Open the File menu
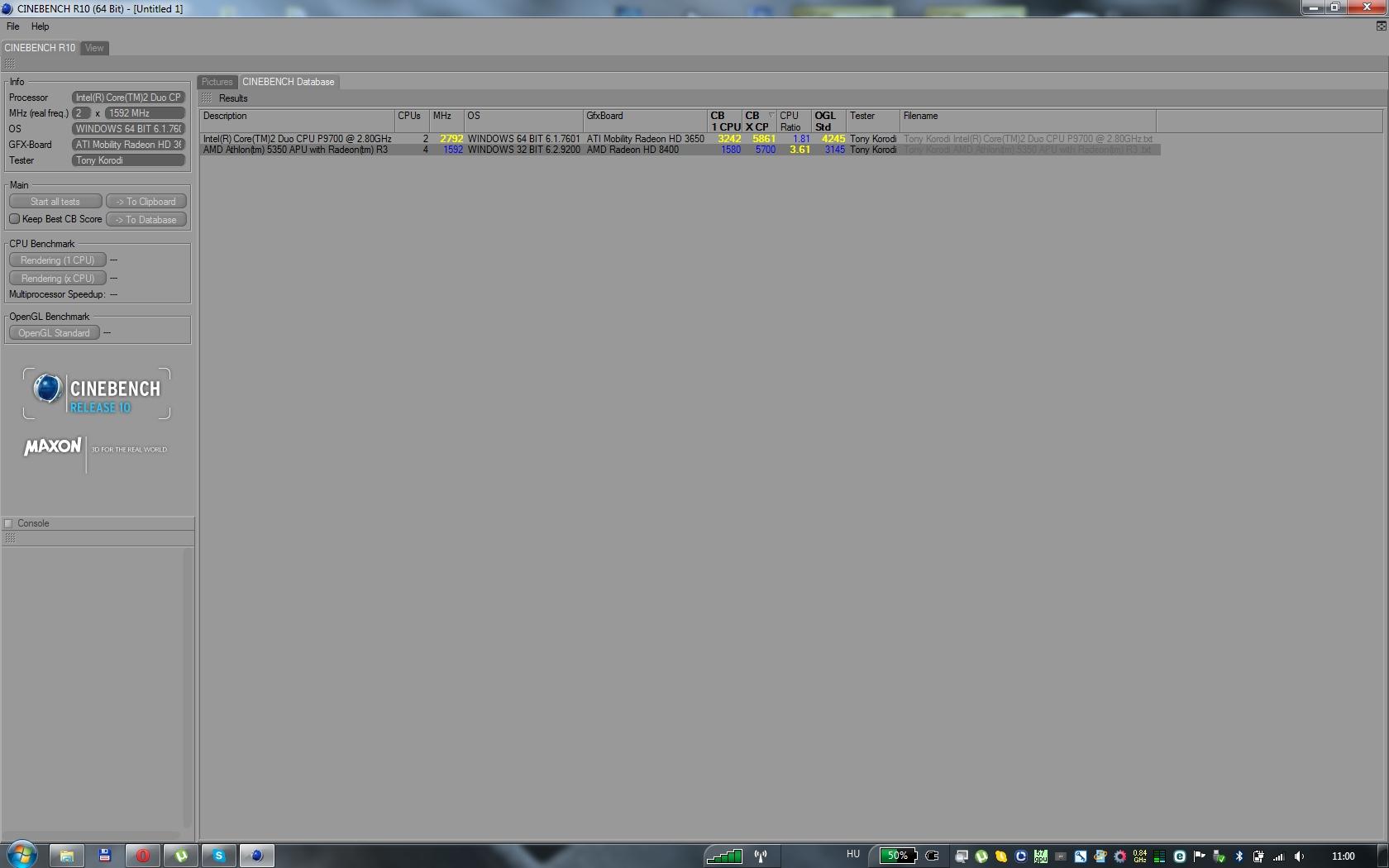 click(x=12, y=26)
